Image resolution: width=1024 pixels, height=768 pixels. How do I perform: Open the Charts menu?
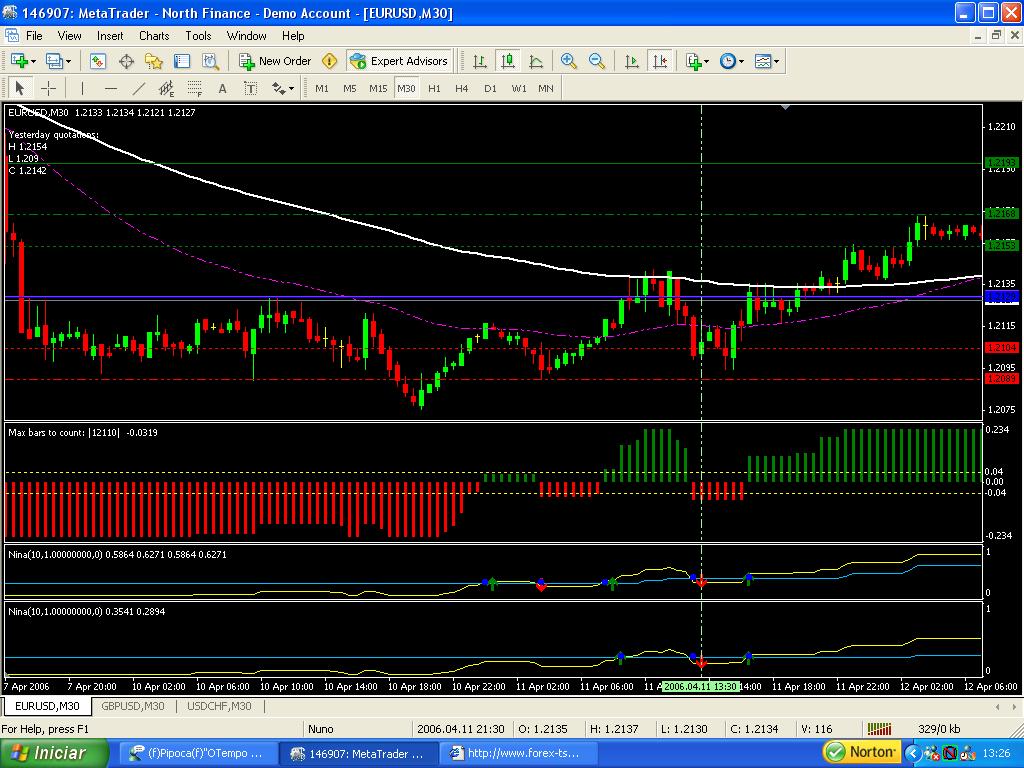[154, 36]
